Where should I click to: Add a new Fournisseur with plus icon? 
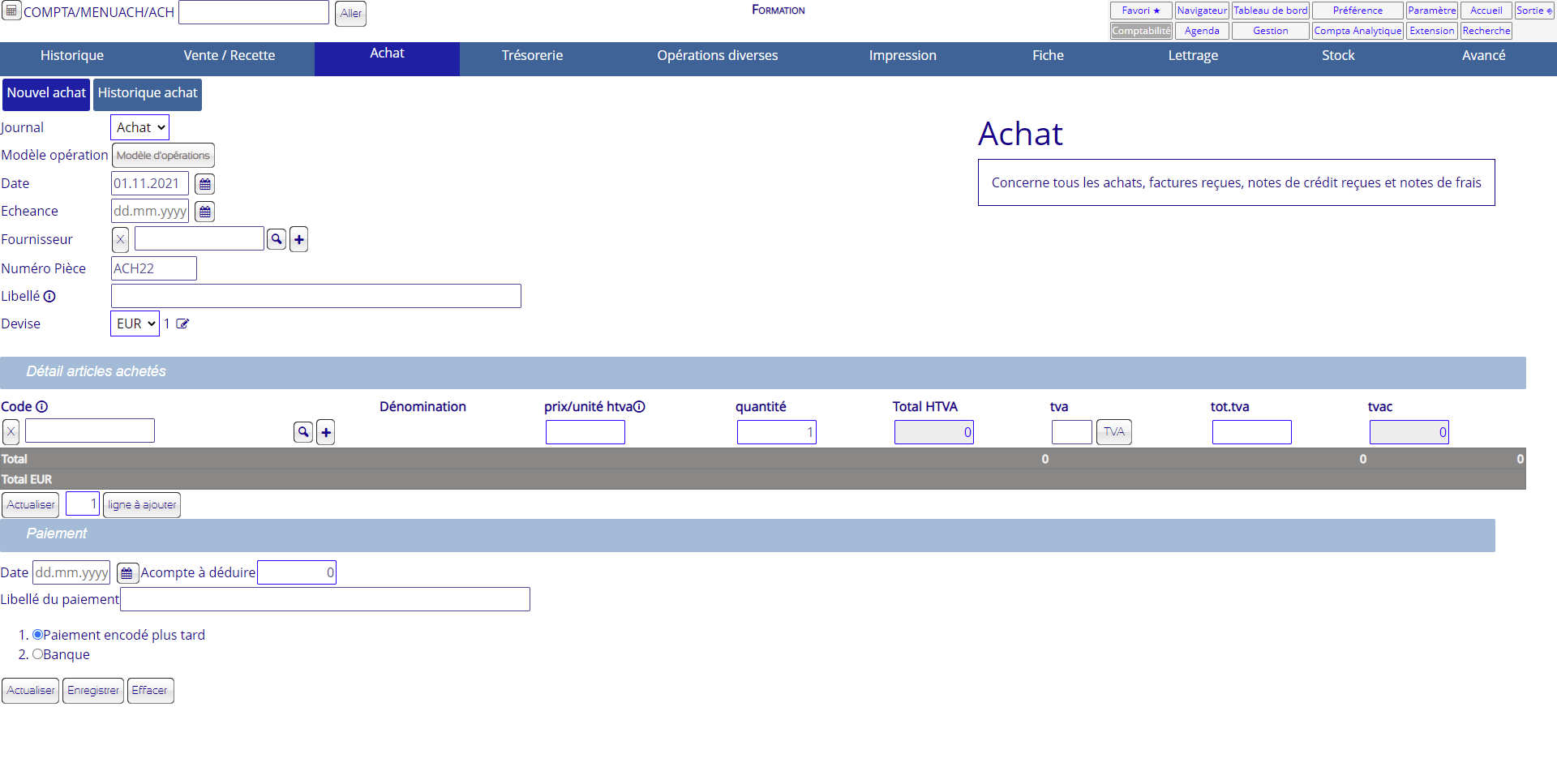tap(299, 239)
